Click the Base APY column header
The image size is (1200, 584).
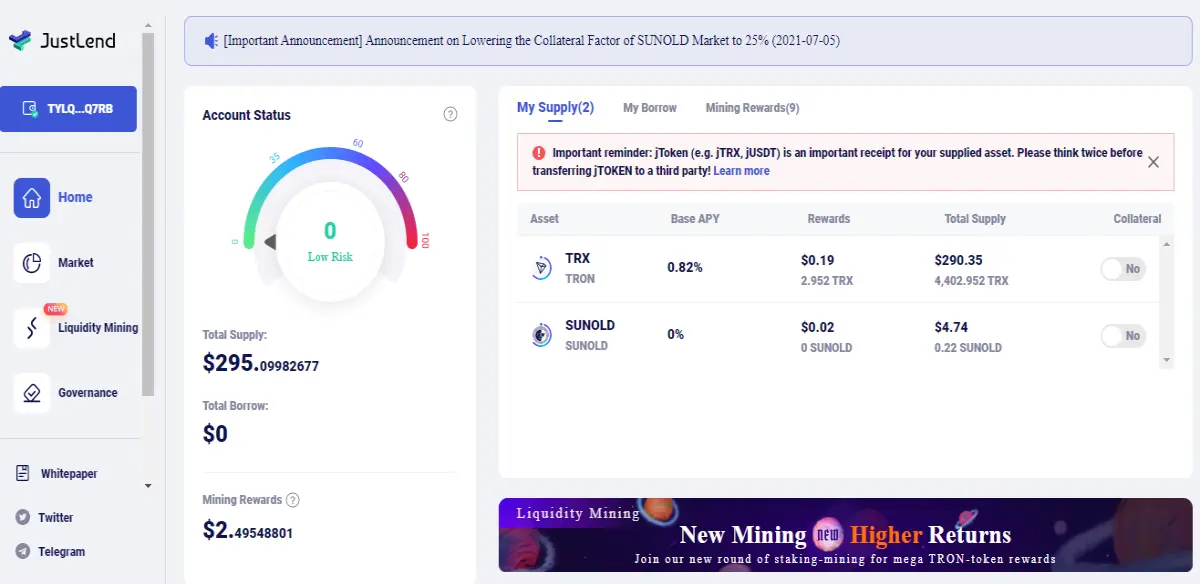point(696,219)
